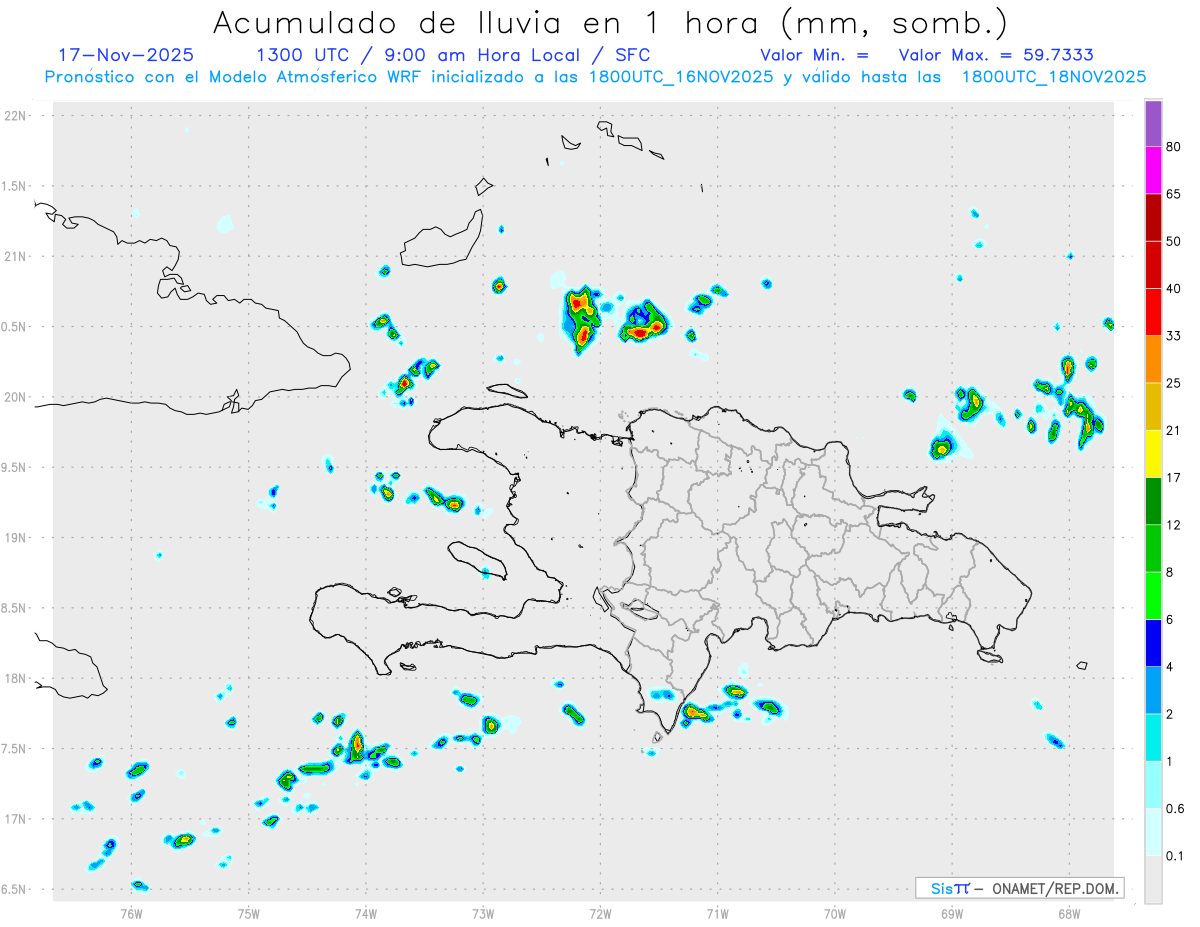
Task: Pick the magenta swatch between 65 and 80
Action: (x=1153, y=170)
